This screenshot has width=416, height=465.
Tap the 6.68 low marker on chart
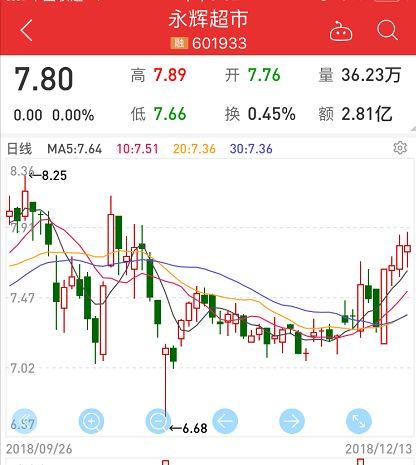[x=189, y=428]
